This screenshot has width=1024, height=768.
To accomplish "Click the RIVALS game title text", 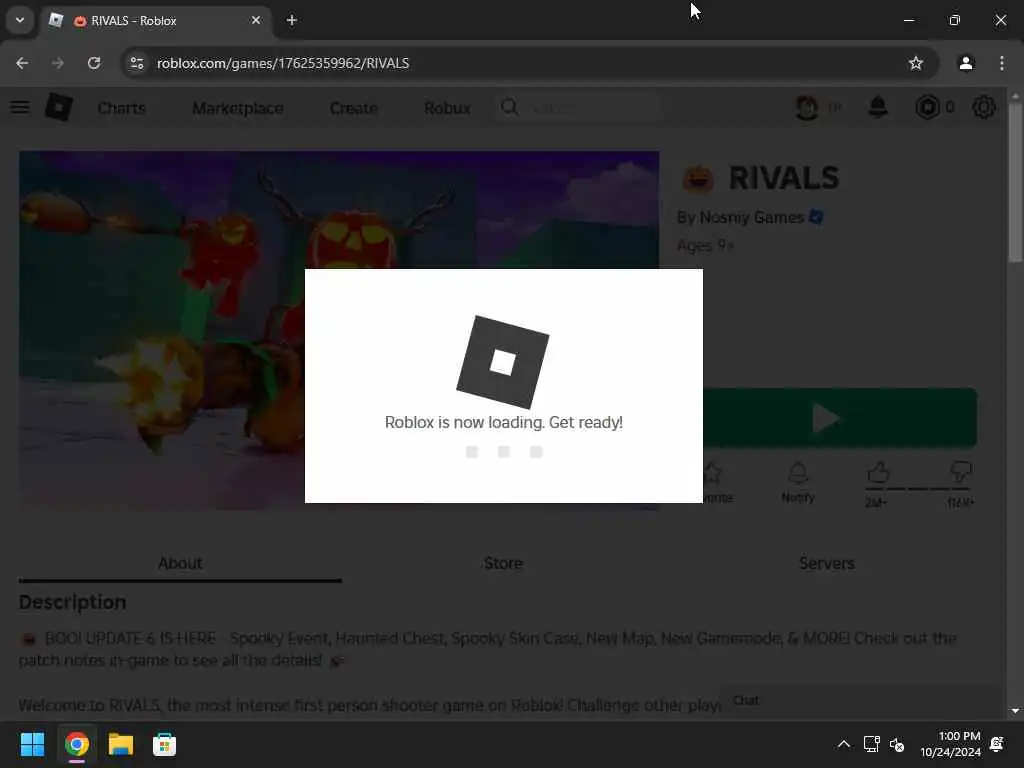I will point(784,178).
